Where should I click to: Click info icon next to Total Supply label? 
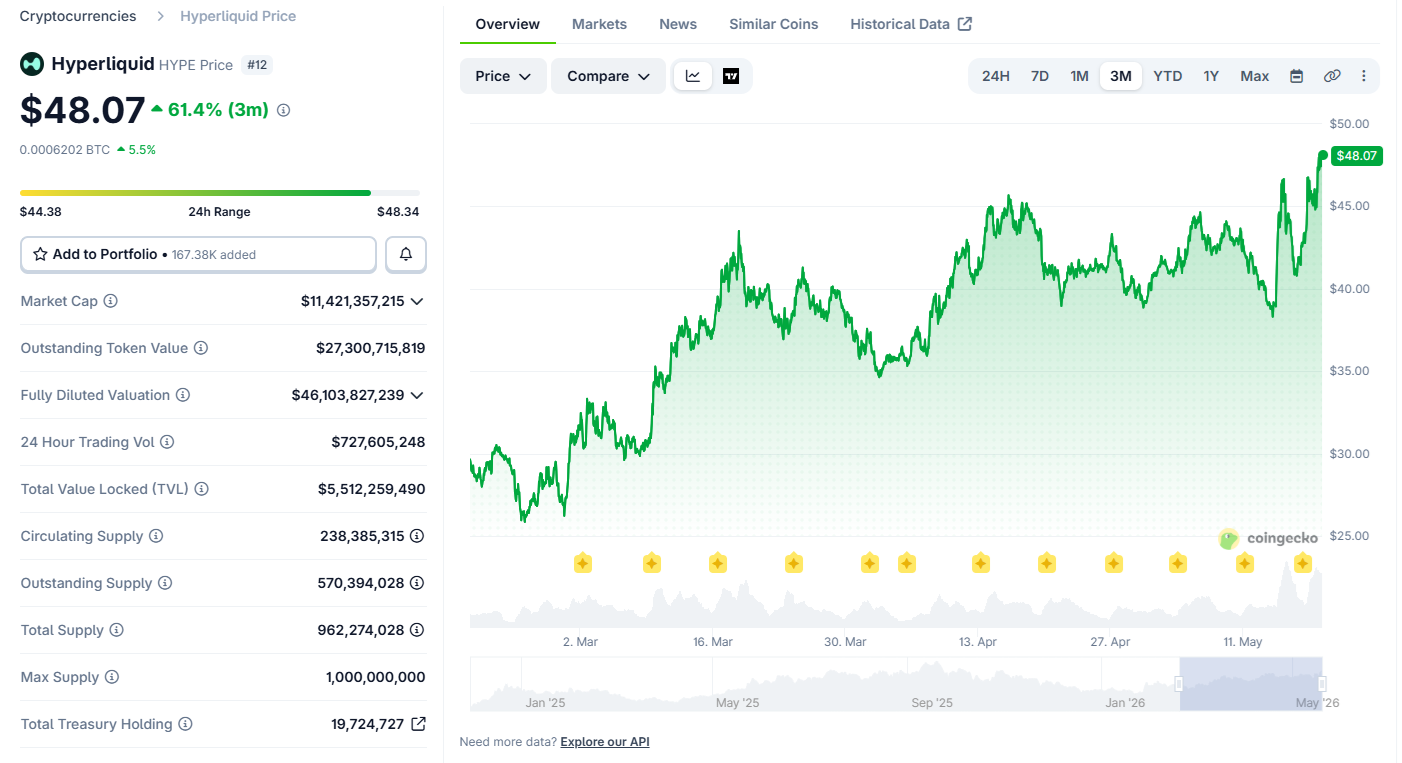(116, 630)
